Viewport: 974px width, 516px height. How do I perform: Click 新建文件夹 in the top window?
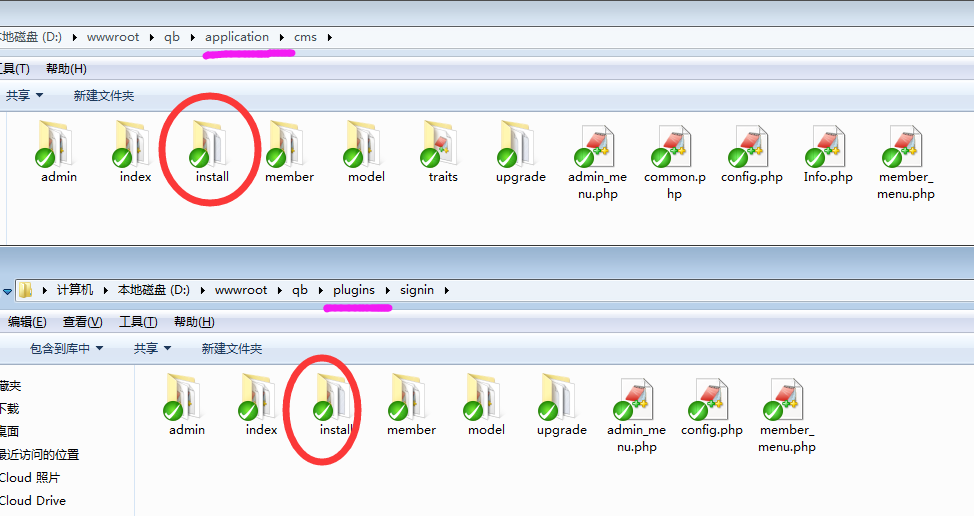tap(104, 96)
